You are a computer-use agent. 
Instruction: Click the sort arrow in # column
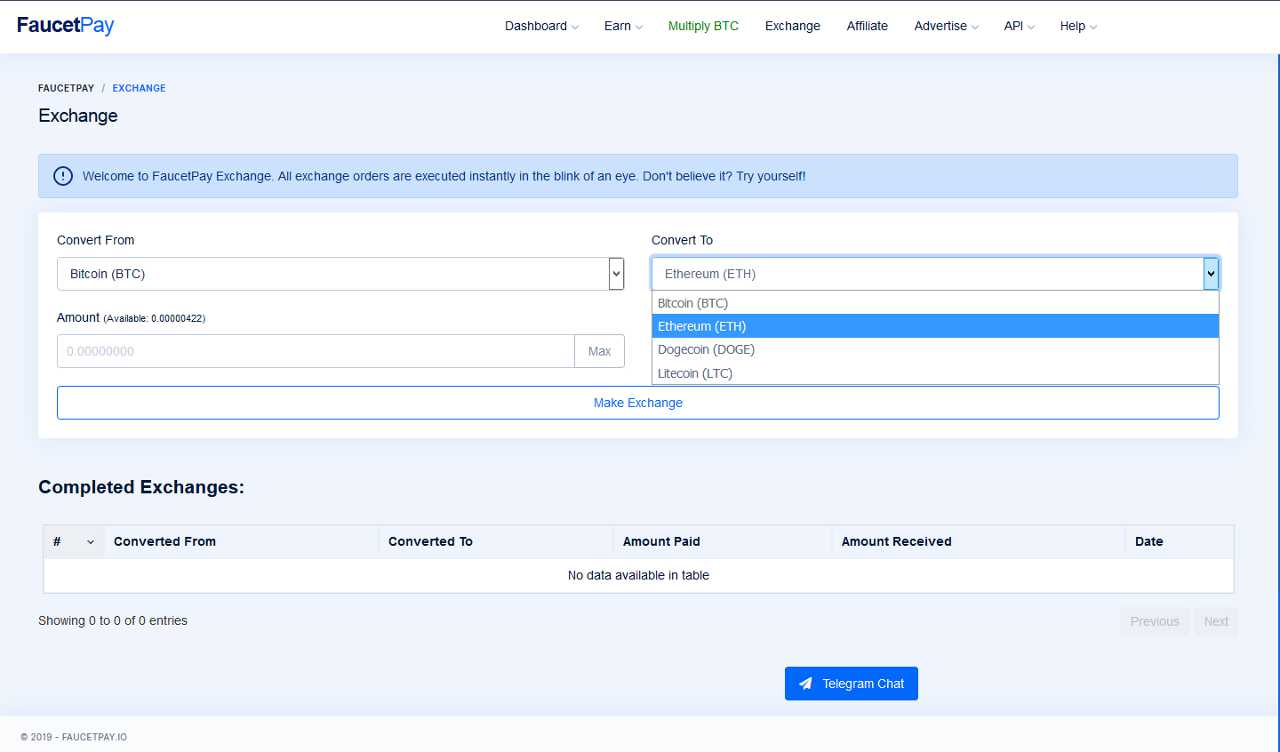90,542
